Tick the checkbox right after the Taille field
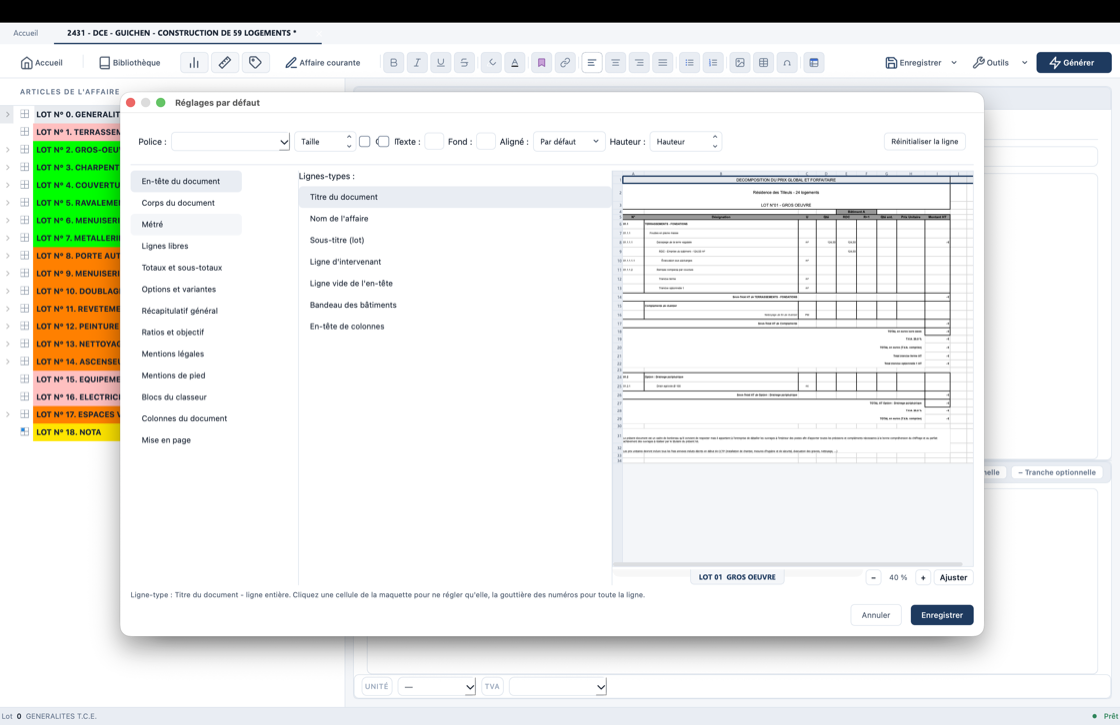This screenshot has width=1120, height=725. [364, 141]
